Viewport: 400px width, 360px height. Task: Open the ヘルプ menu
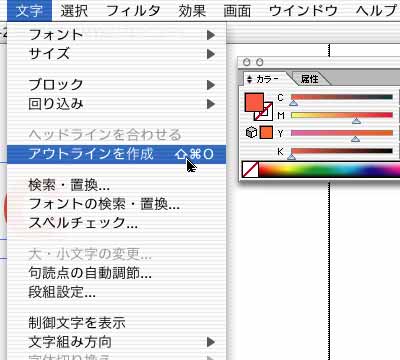tap(376, 11)
